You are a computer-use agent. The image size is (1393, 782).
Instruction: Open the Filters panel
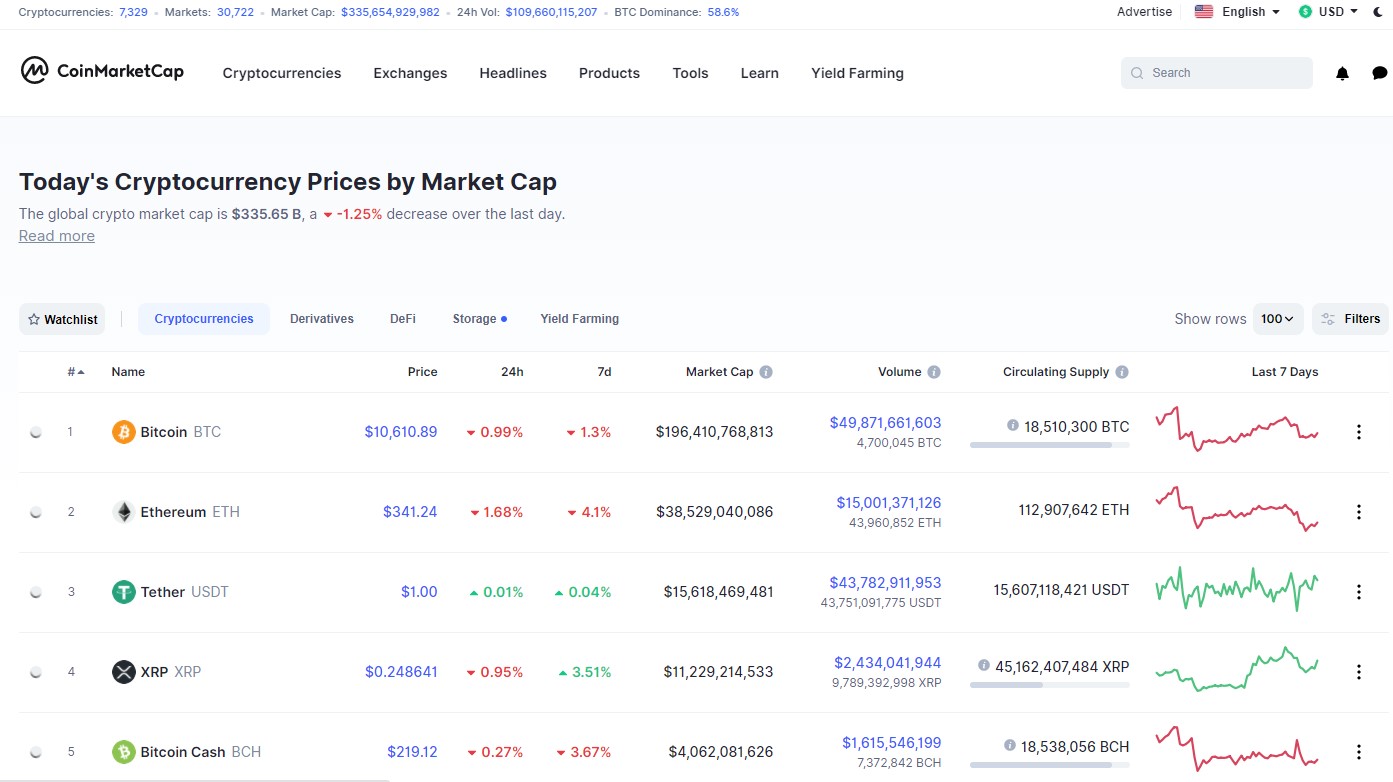point(1350,319)
